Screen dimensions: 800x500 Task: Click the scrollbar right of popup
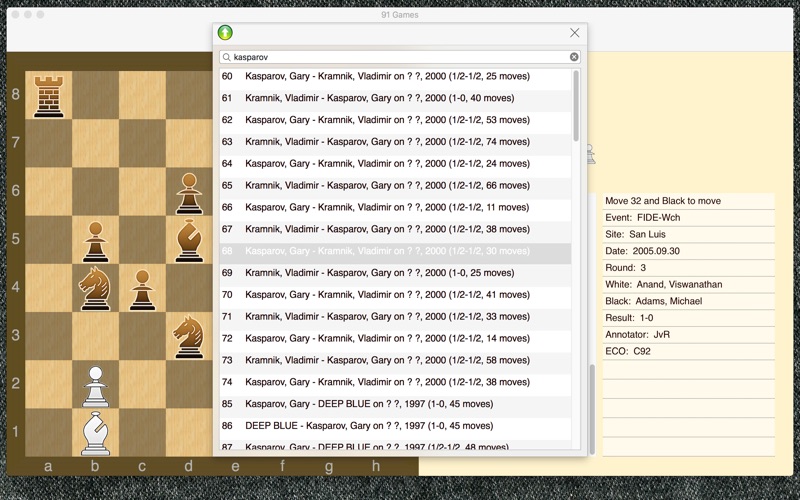pos(592,409)
